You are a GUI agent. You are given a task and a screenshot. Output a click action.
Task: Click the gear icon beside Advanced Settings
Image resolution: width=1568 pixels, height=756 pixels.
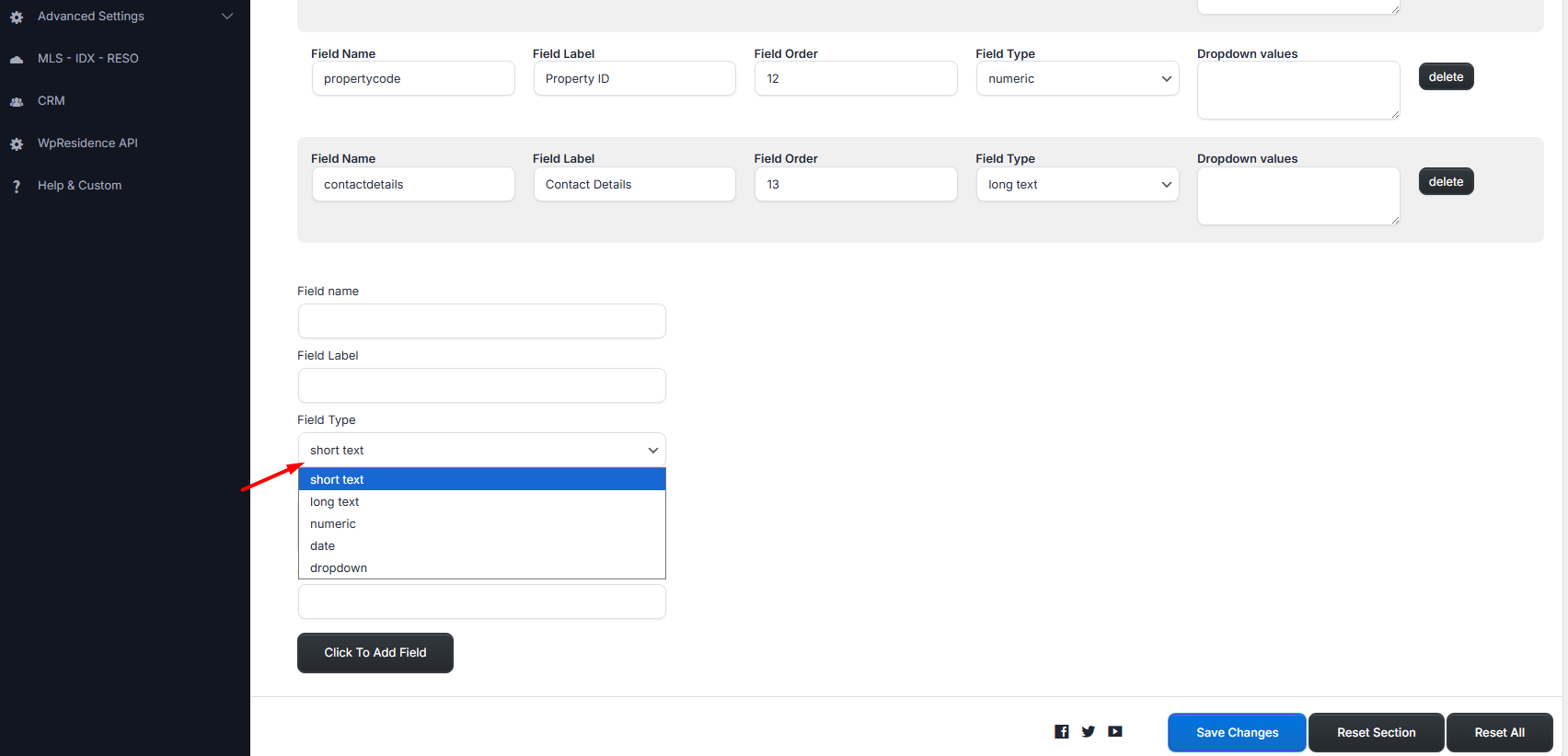coord(17,17)
